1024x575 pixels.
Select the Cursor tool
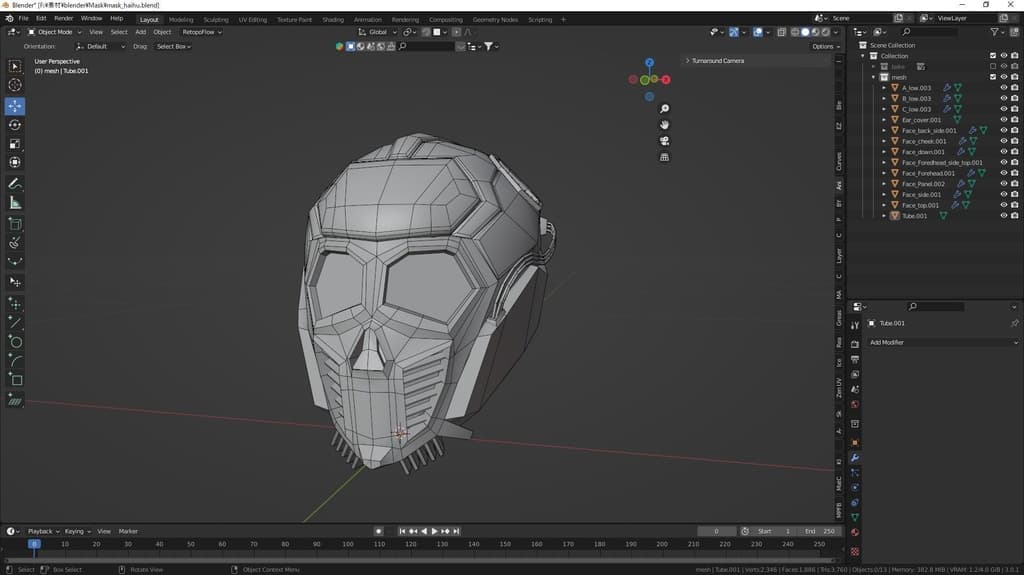coord(15,85)
